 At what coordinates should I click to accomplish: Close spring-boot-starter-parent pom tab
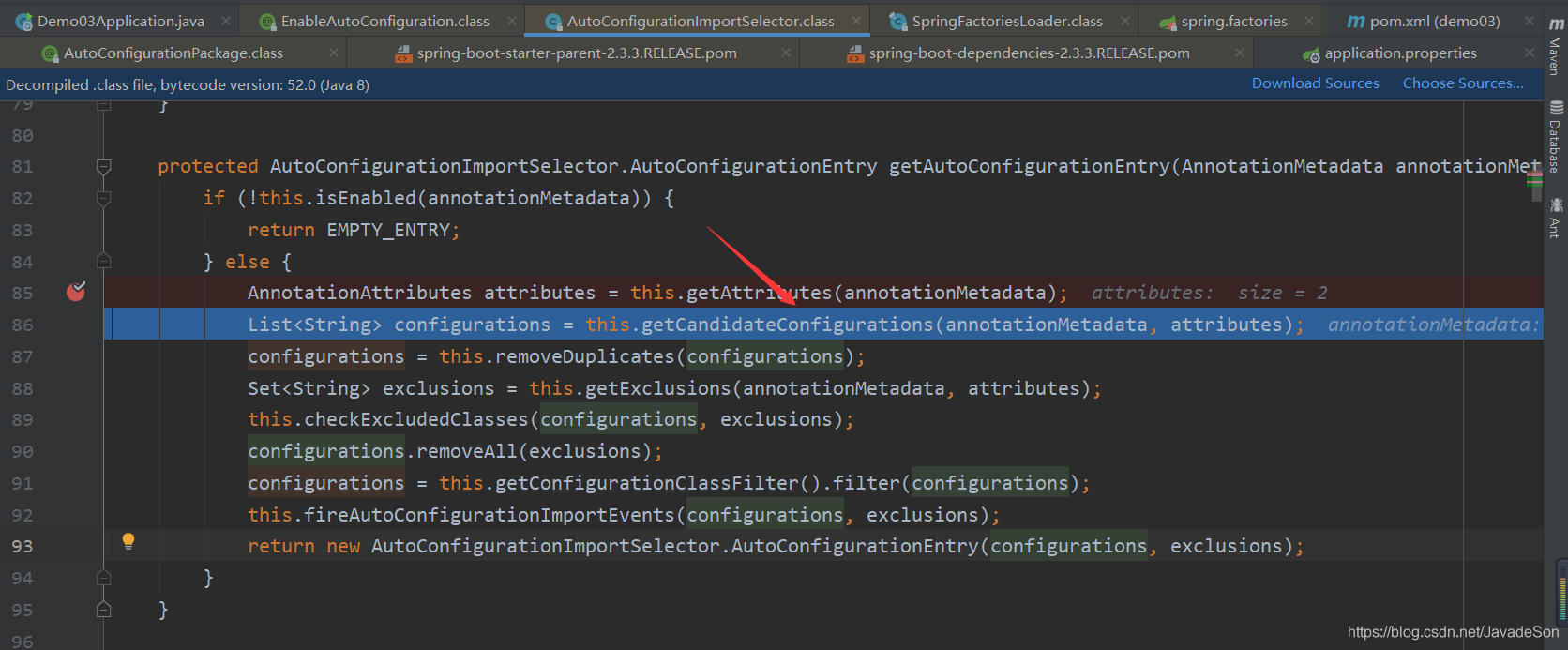click(x=786, y=53)
